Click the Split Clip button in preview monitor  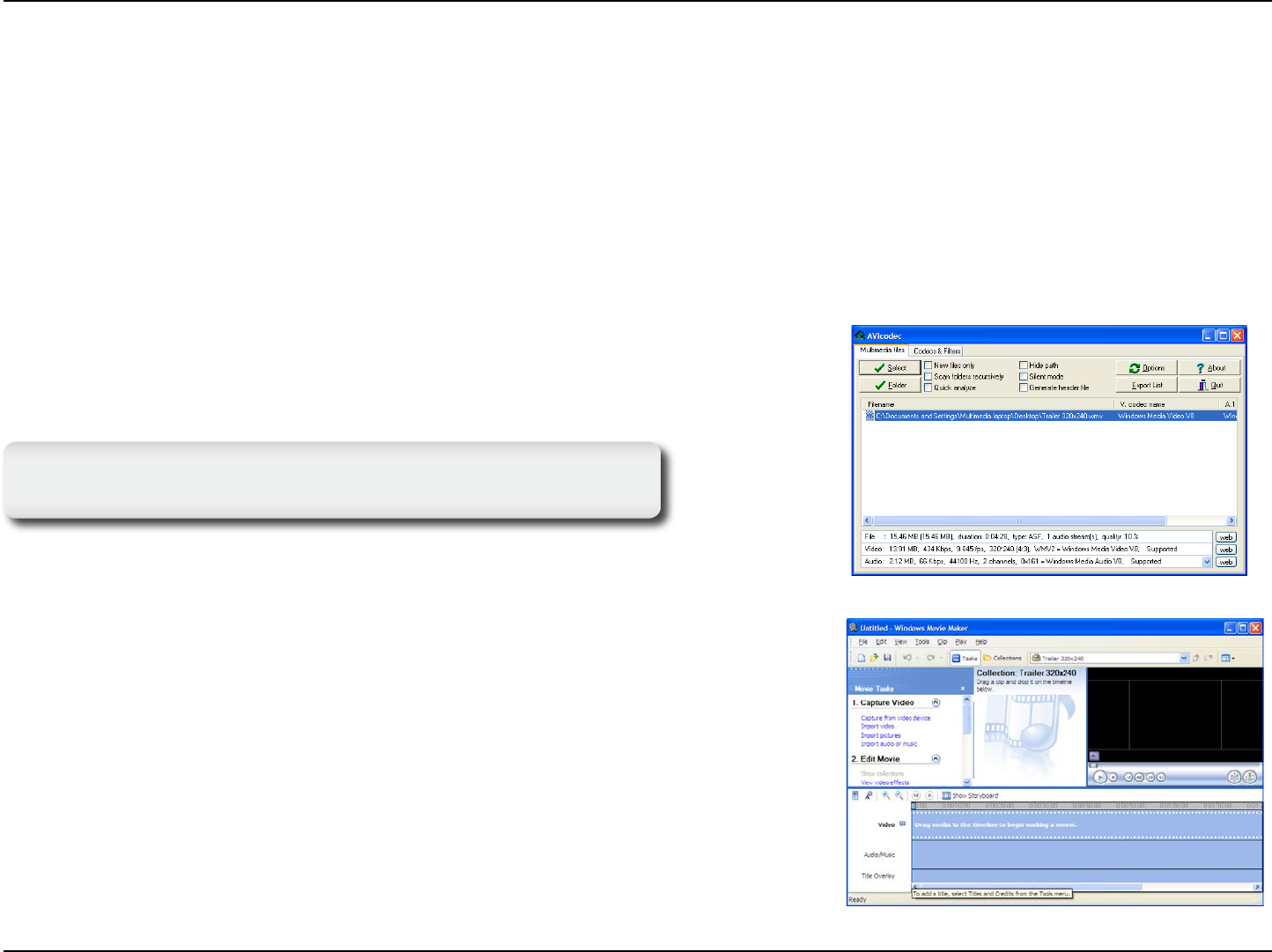click(1234, 777)
